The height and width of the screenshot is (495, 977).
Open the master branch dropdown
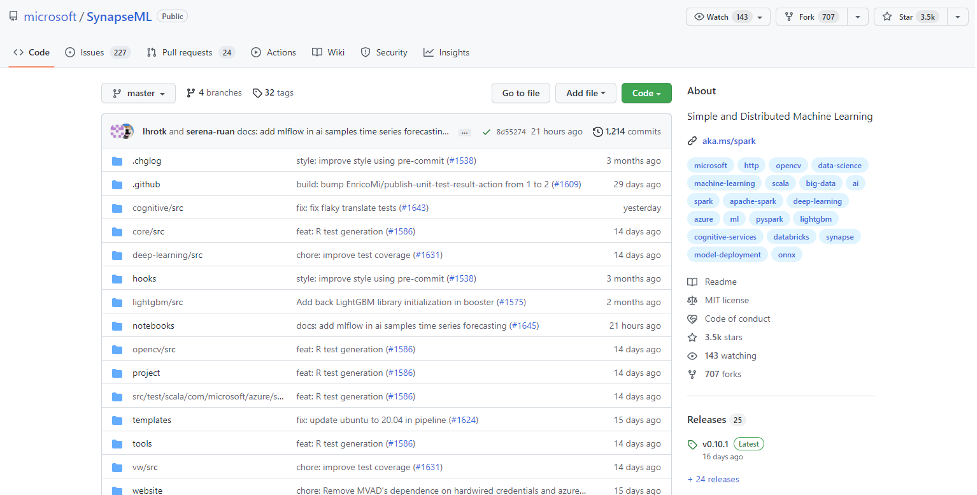pyautogui.click(x=138, y=93)
